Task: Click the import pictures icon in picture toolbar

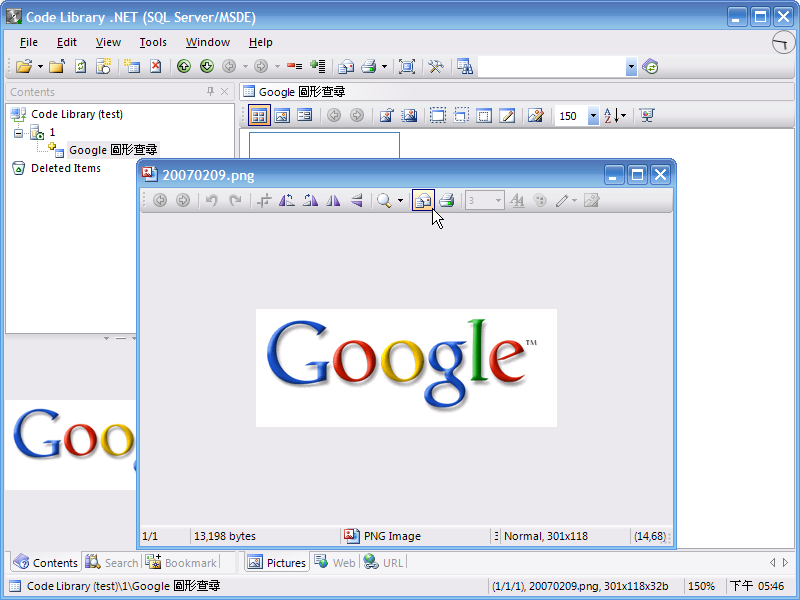Action: click(409, 116)
